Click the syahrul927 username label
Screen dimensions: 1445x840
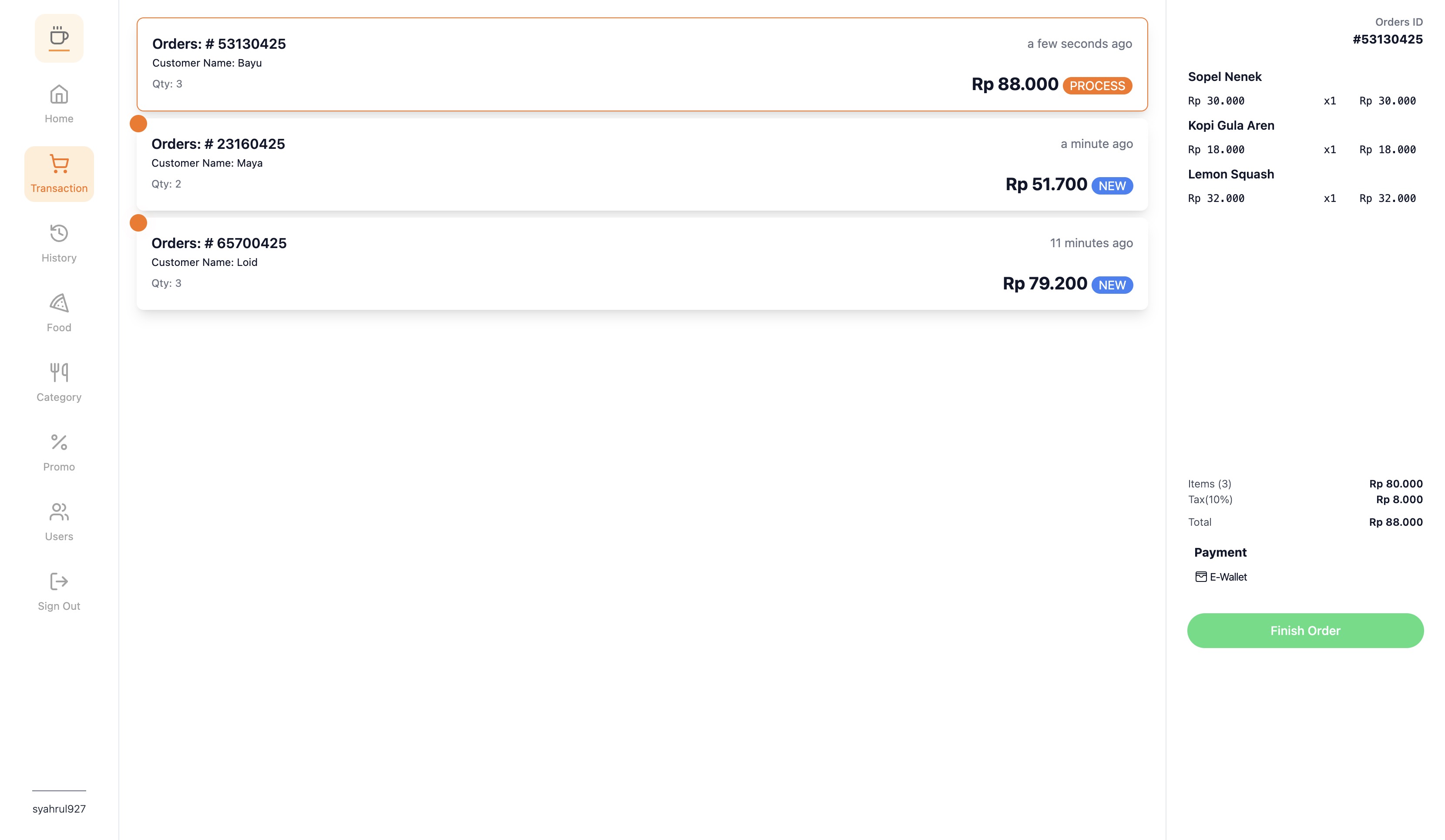click(x=59, y=809)
